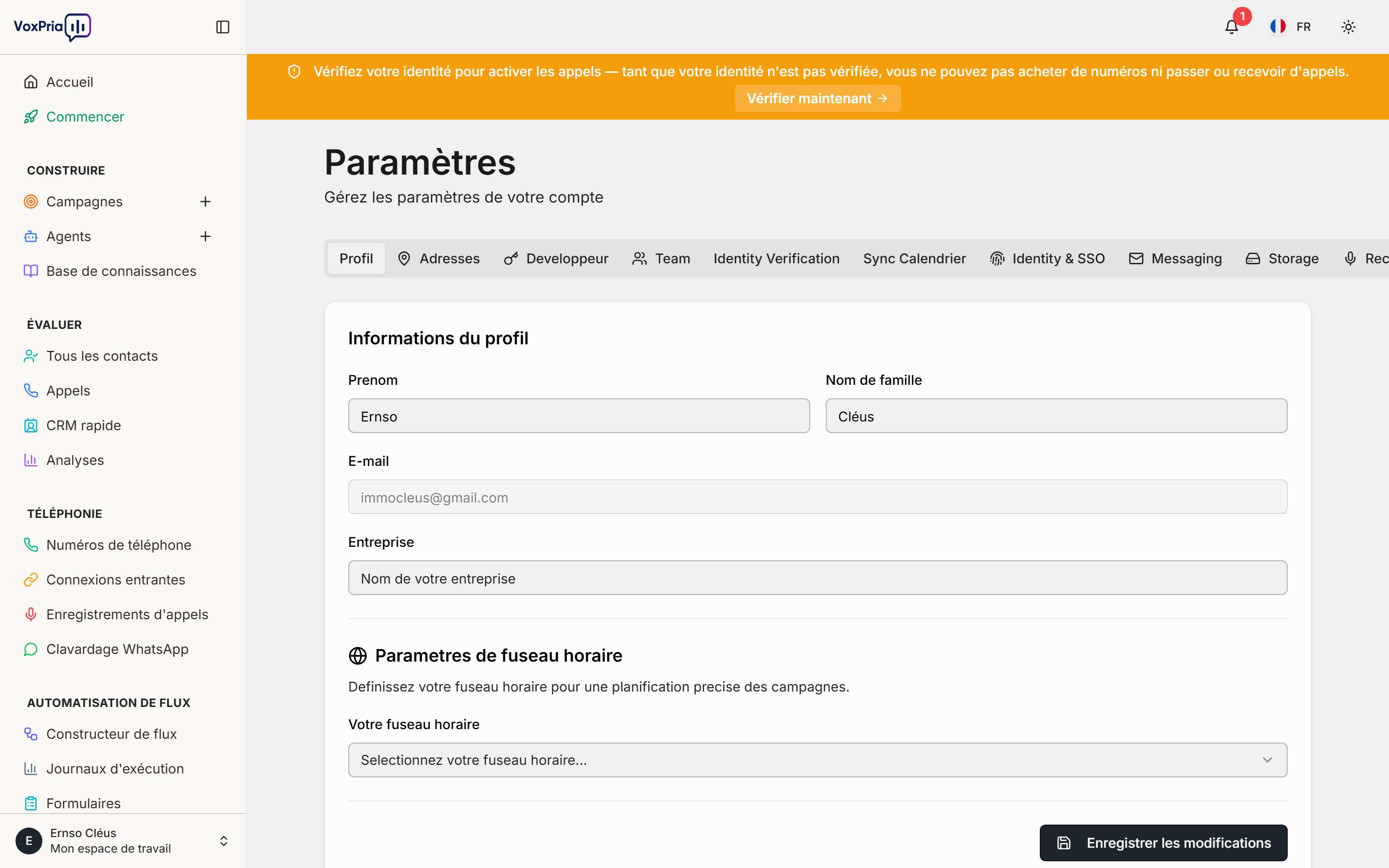Open Journaux d'exécution page
Viewport: 1389px width, 868px height.
[x=115, y=769]
